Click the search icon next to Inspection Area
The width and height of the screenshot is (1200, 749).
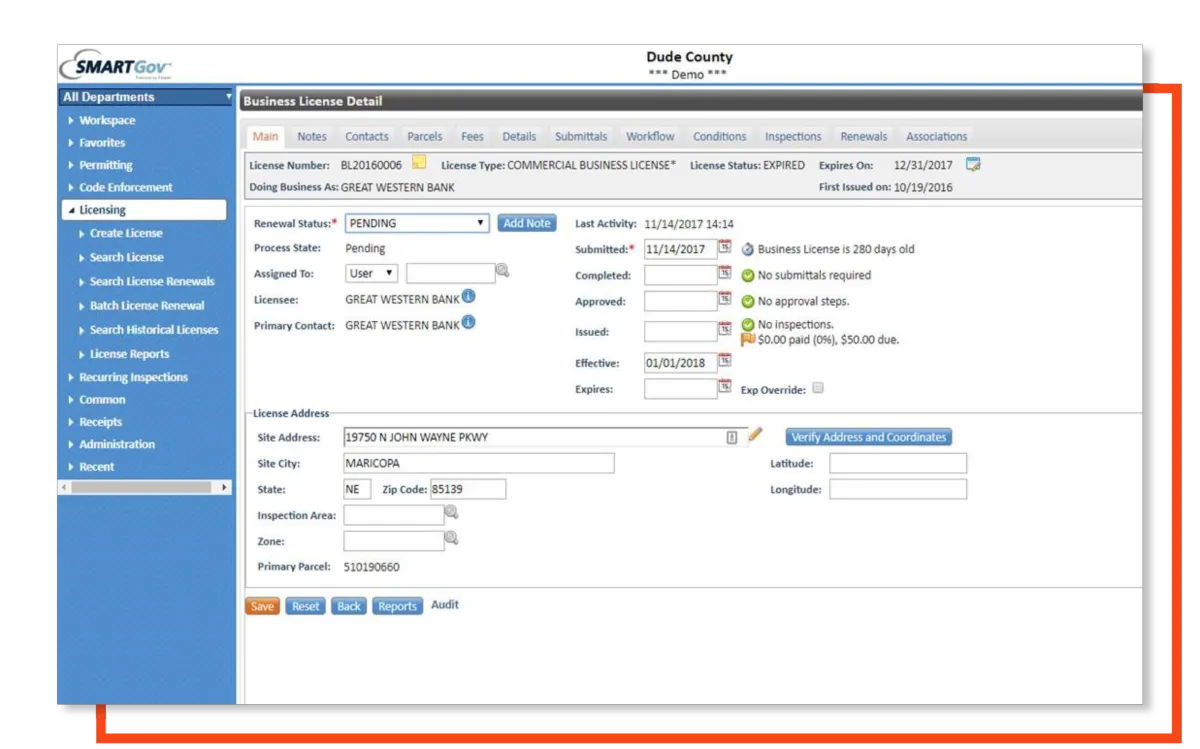coord(451,513)
